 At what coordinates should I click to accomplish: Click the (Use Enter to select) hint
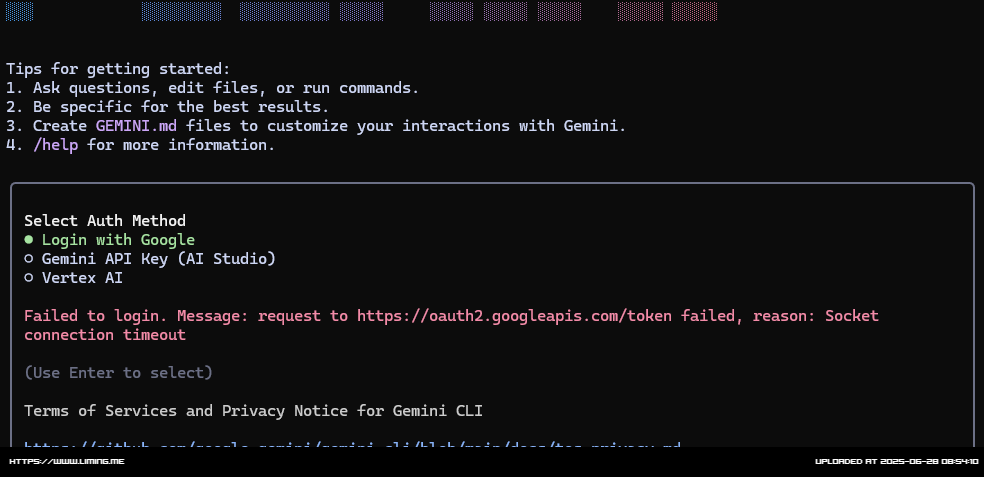pyautogui.click(x=119, y=373)
